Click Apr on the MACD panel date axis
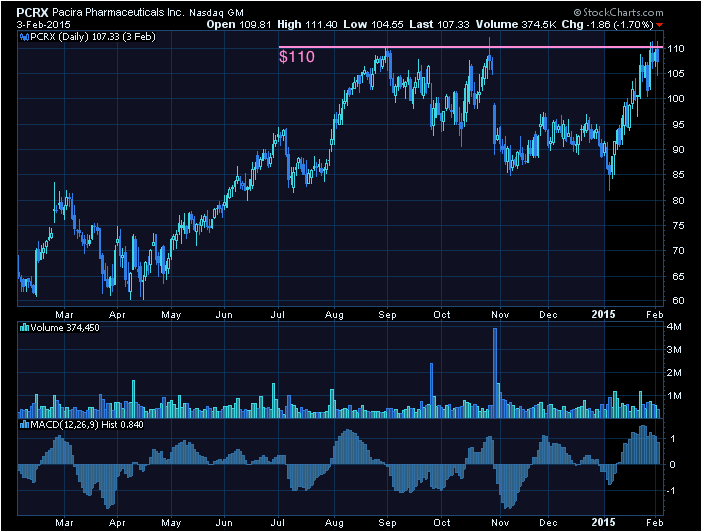Viewport: 702px width, 532px height. 117,523
